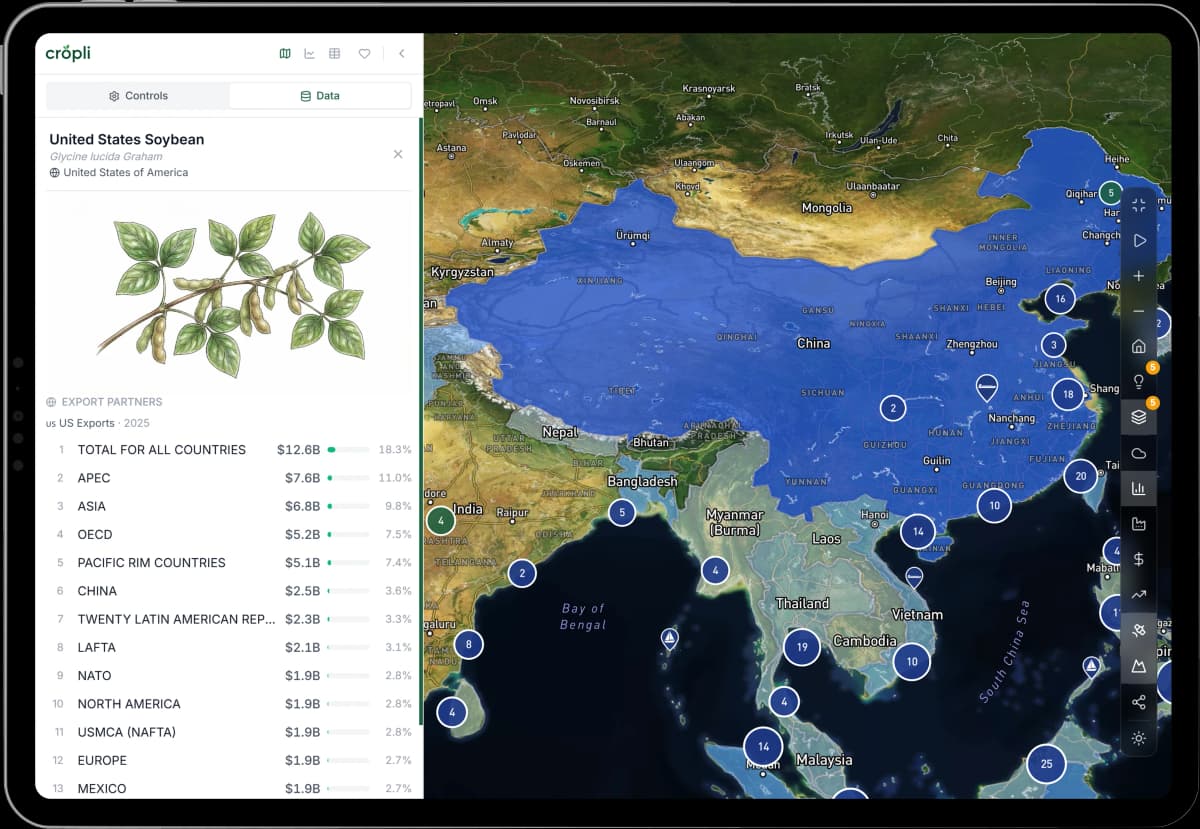
Task: Select the CHINA export partner row
Action: 231,591
